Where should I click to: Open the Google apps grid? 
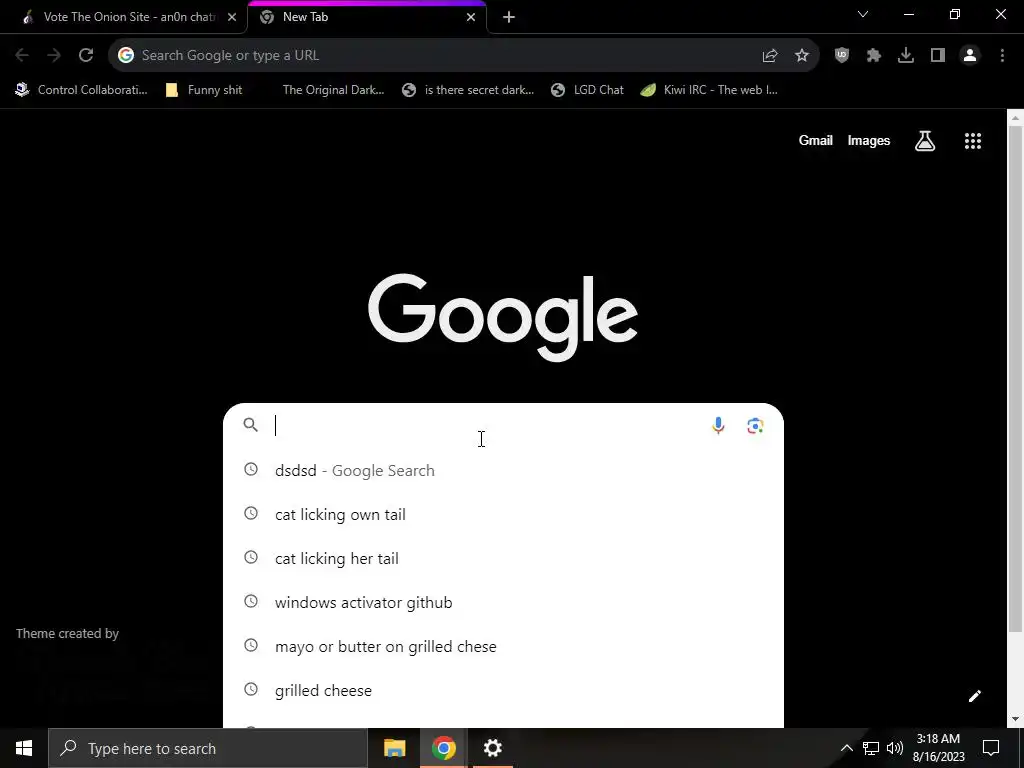tap(973, 140)
